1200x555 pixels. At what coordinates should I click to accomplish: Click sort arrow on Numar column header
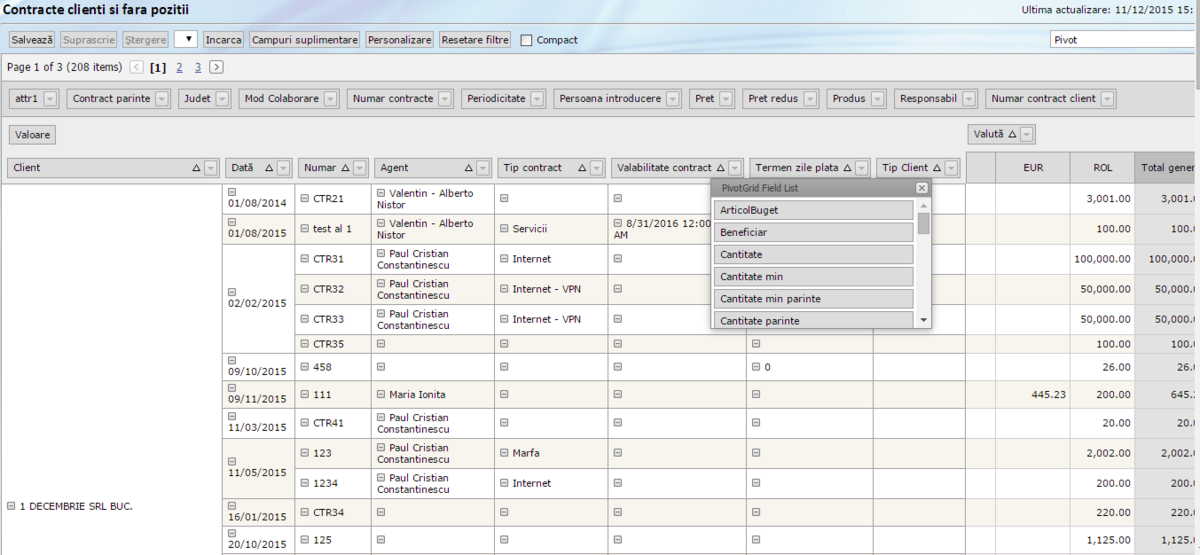tap(346, 168)
